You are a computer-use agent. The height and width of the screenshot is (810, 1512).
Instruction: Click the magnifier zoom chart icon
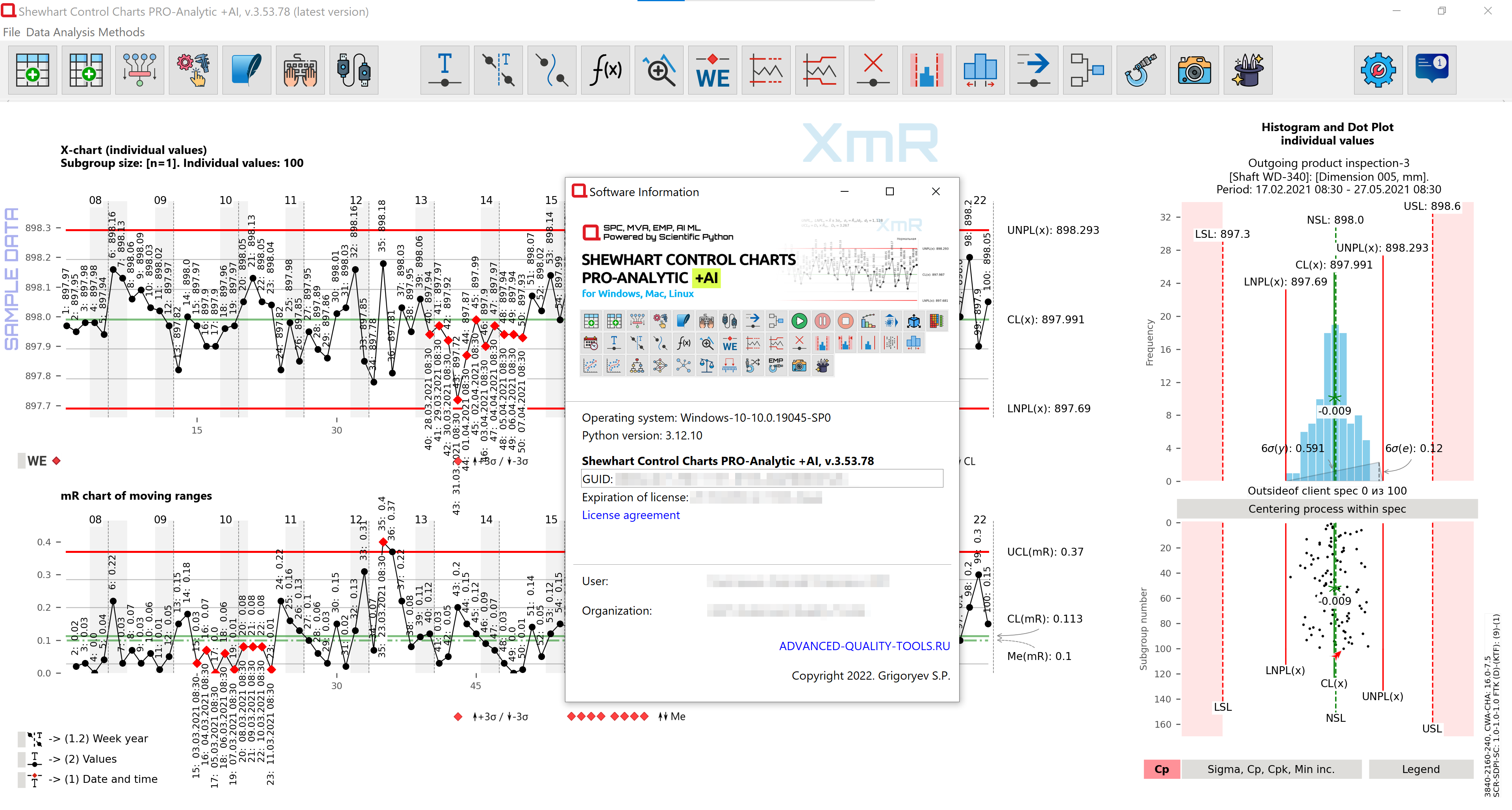659,70
